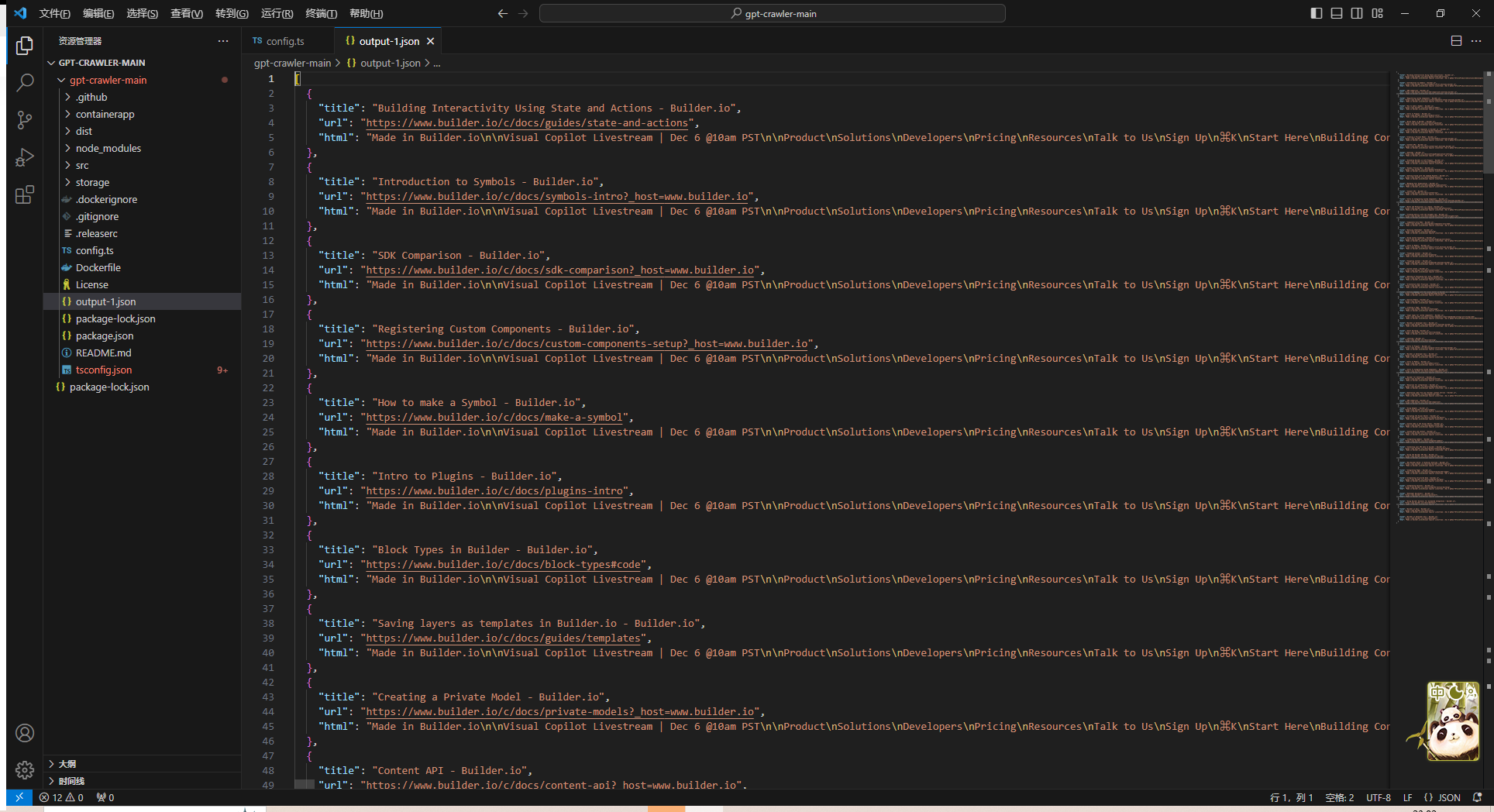The height and width of the screenshot is (812, 1494).
Task: Open README.md file
Action: [103, 353]
